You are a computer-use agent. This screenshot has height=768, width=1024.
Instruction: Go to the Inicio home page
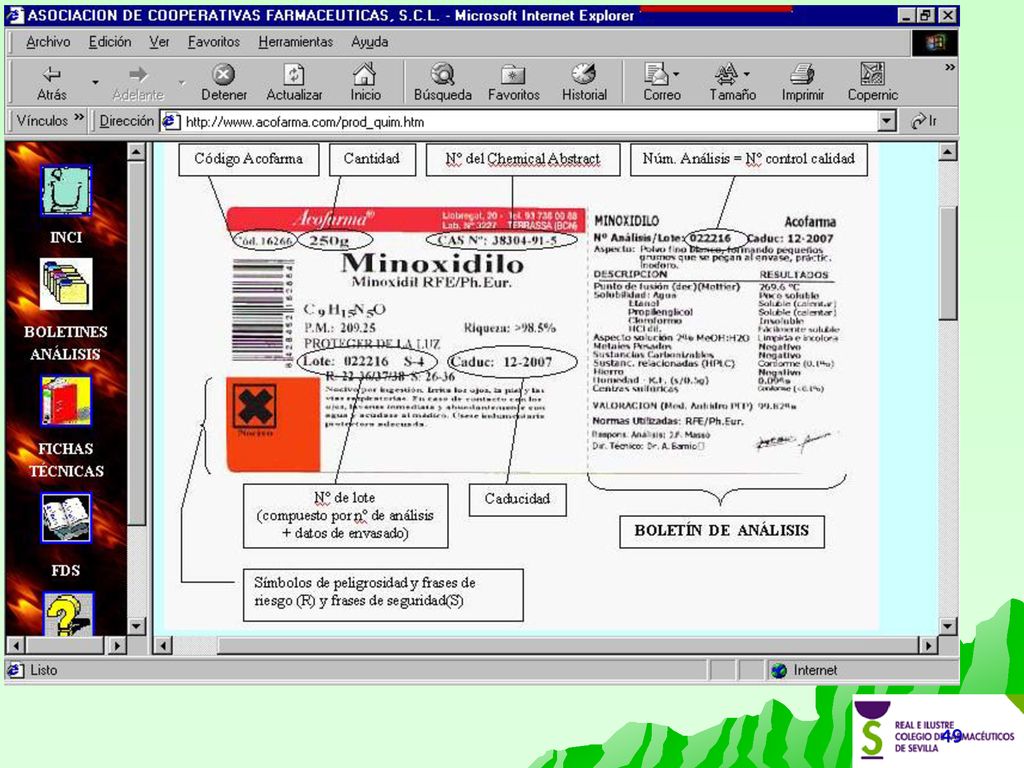click(x=365, y=82)
